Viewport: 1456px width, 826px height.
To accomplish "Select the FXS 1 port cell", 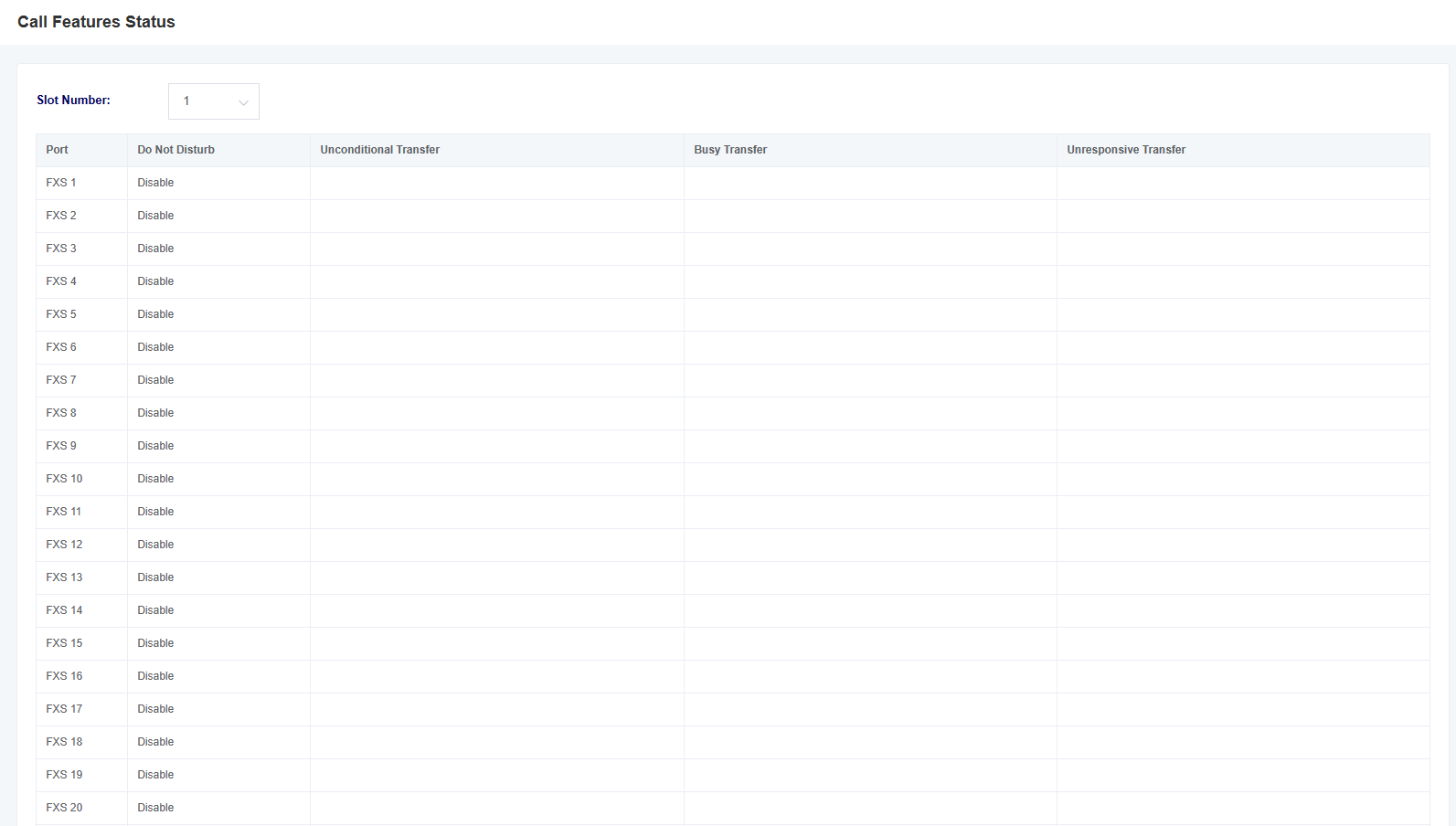I will [x=81, y=183].
